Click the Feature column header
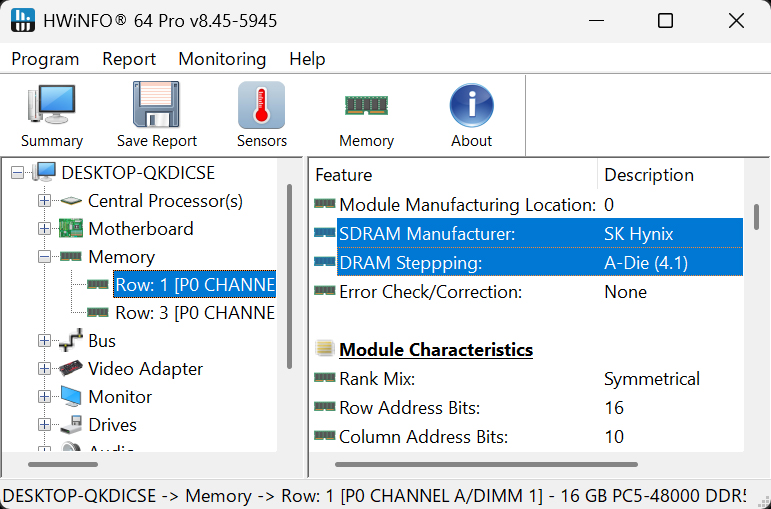The width and height of the screenshot is (771, 509). 453,175
